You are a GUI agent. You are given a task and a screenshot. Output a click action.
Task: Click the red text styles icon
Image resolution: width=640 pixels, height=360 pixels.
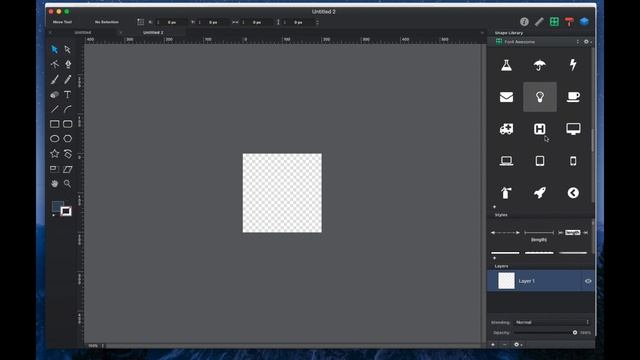[x=569, y=22]
